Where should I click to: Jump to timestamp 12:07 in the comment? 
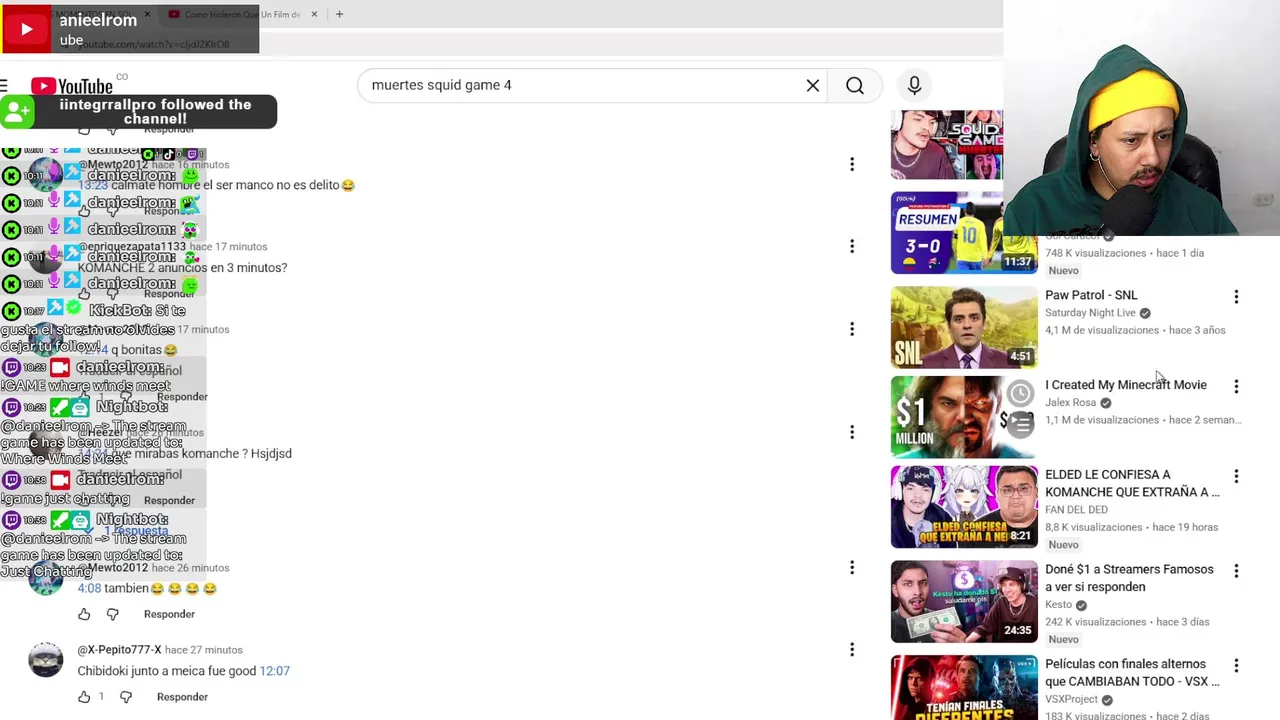click(274, 671)
